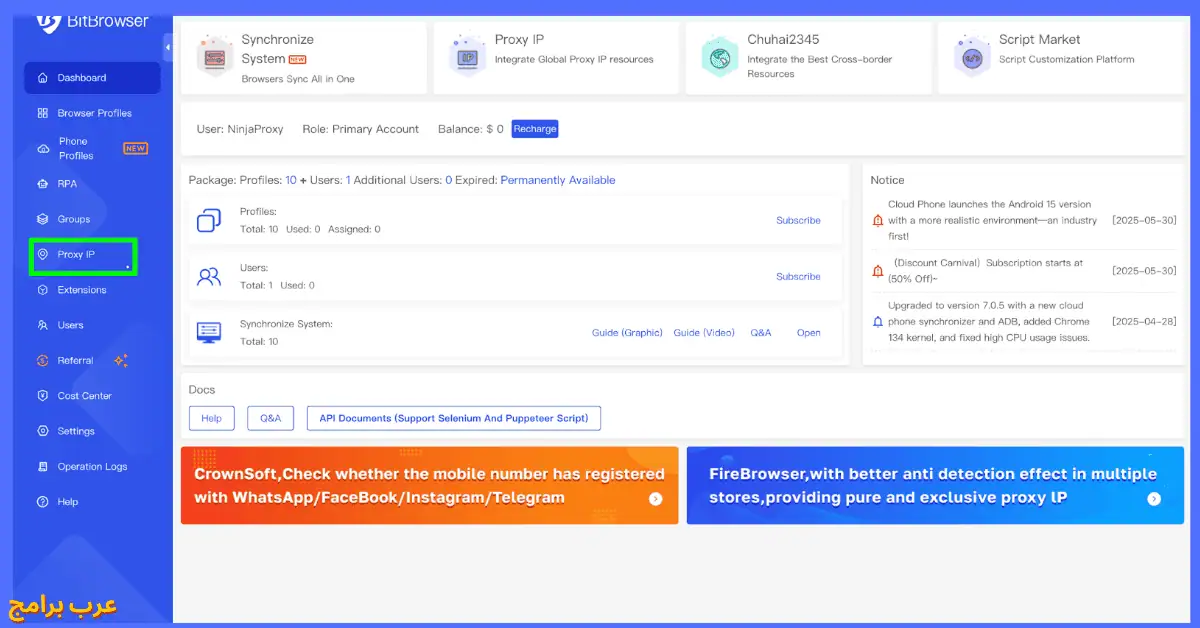Click the Cost Center shield icon
The width and height of the screenshot is (1200, 628).
(42, 396)
